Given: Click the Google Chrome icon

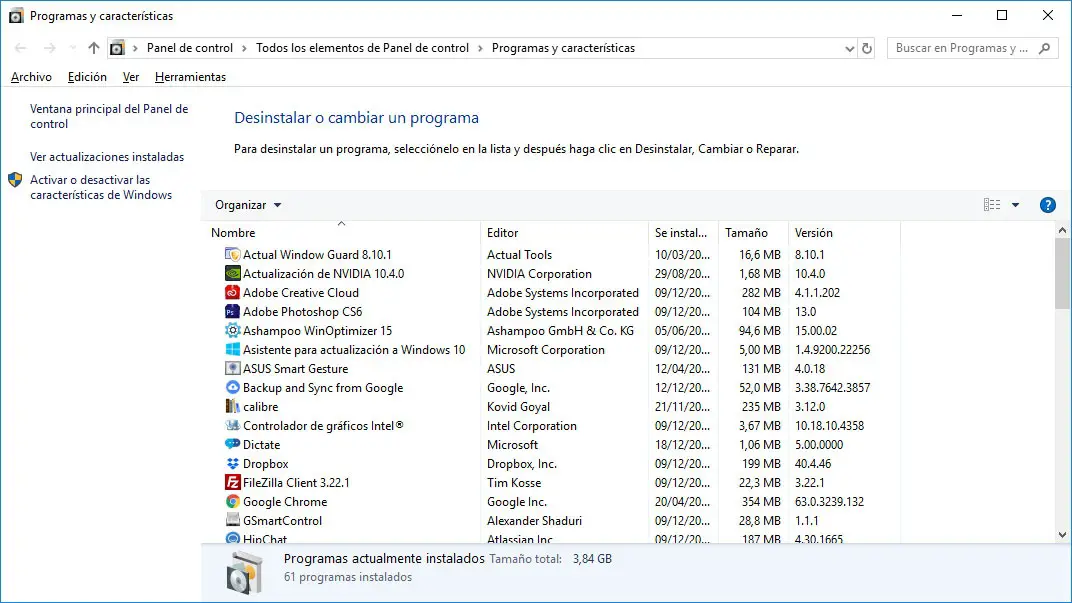Looking at the screenshot, I should point(232,502).
